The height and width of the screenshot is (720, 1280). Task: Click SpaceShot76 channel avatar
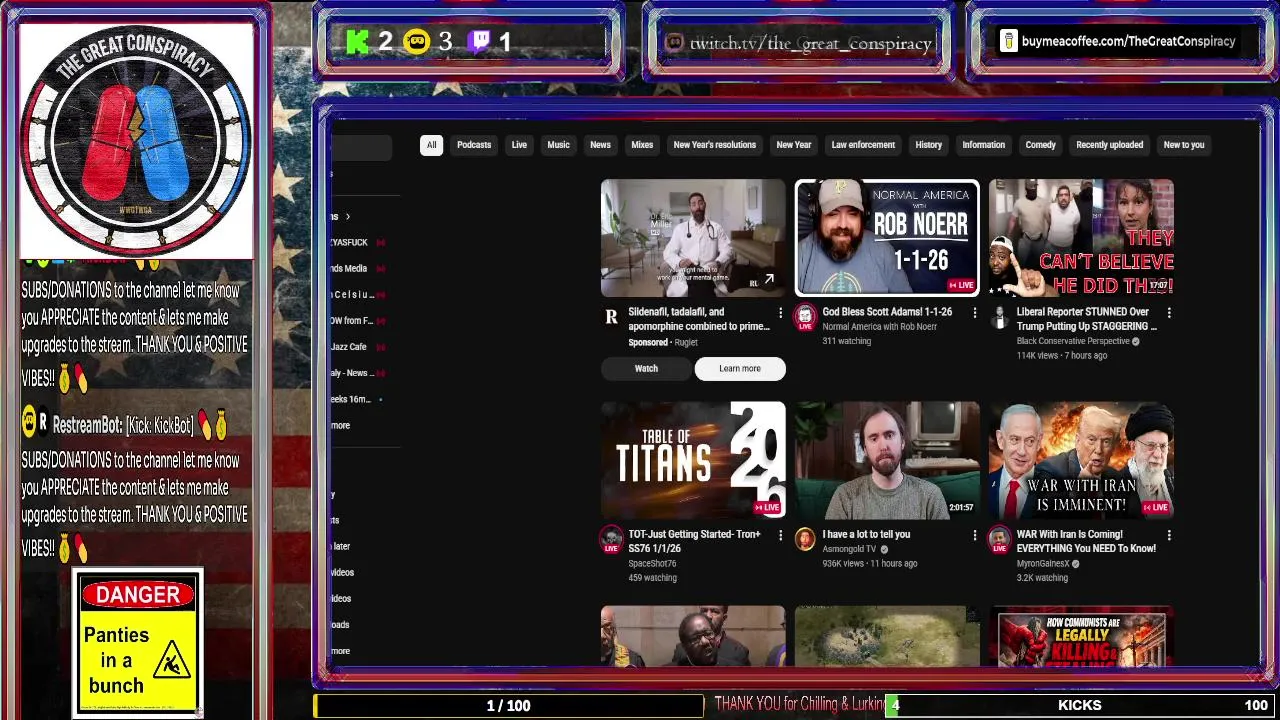coord(611,541)
